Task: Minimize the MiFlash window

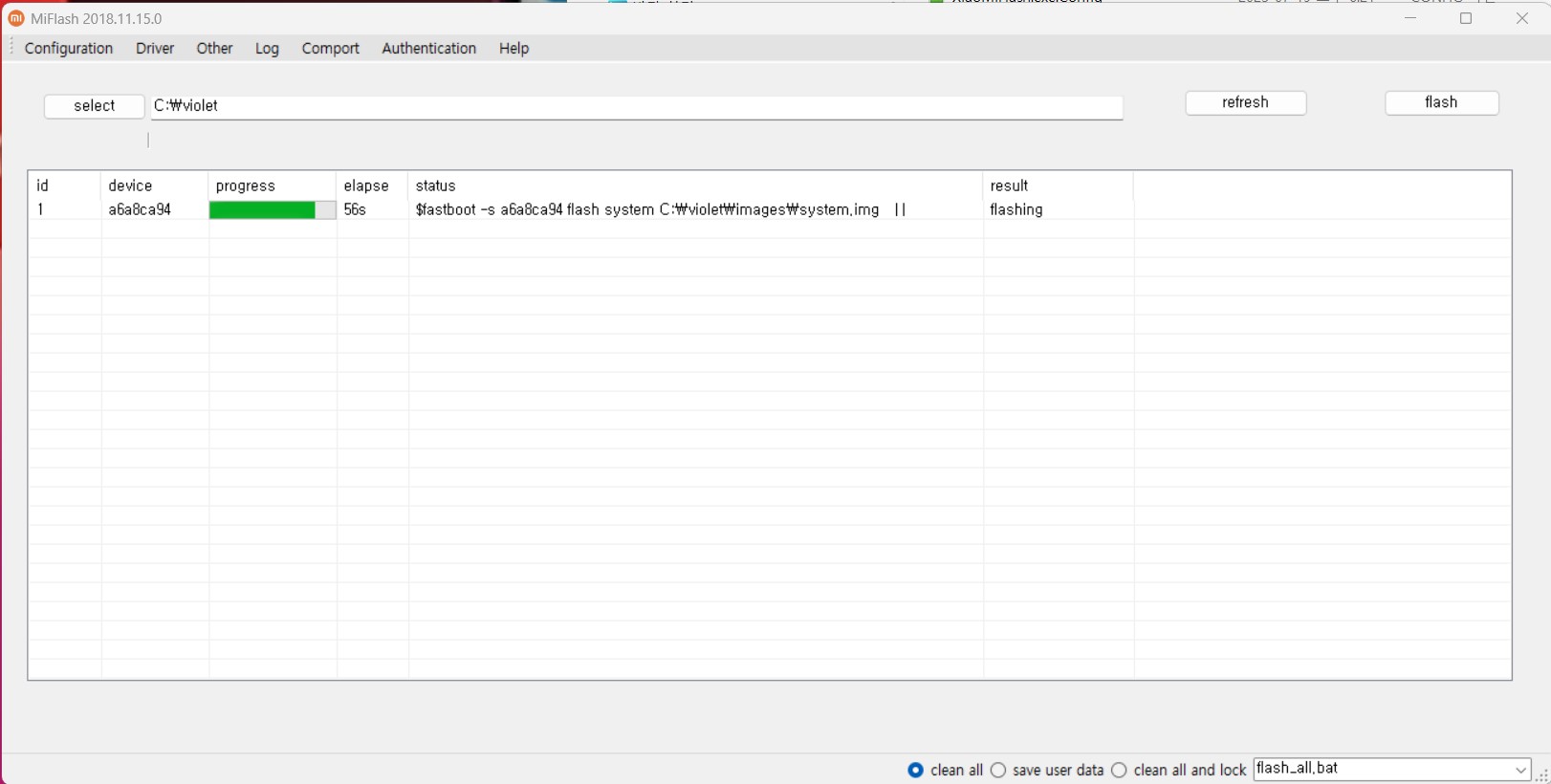Action: pos(1410,18)
